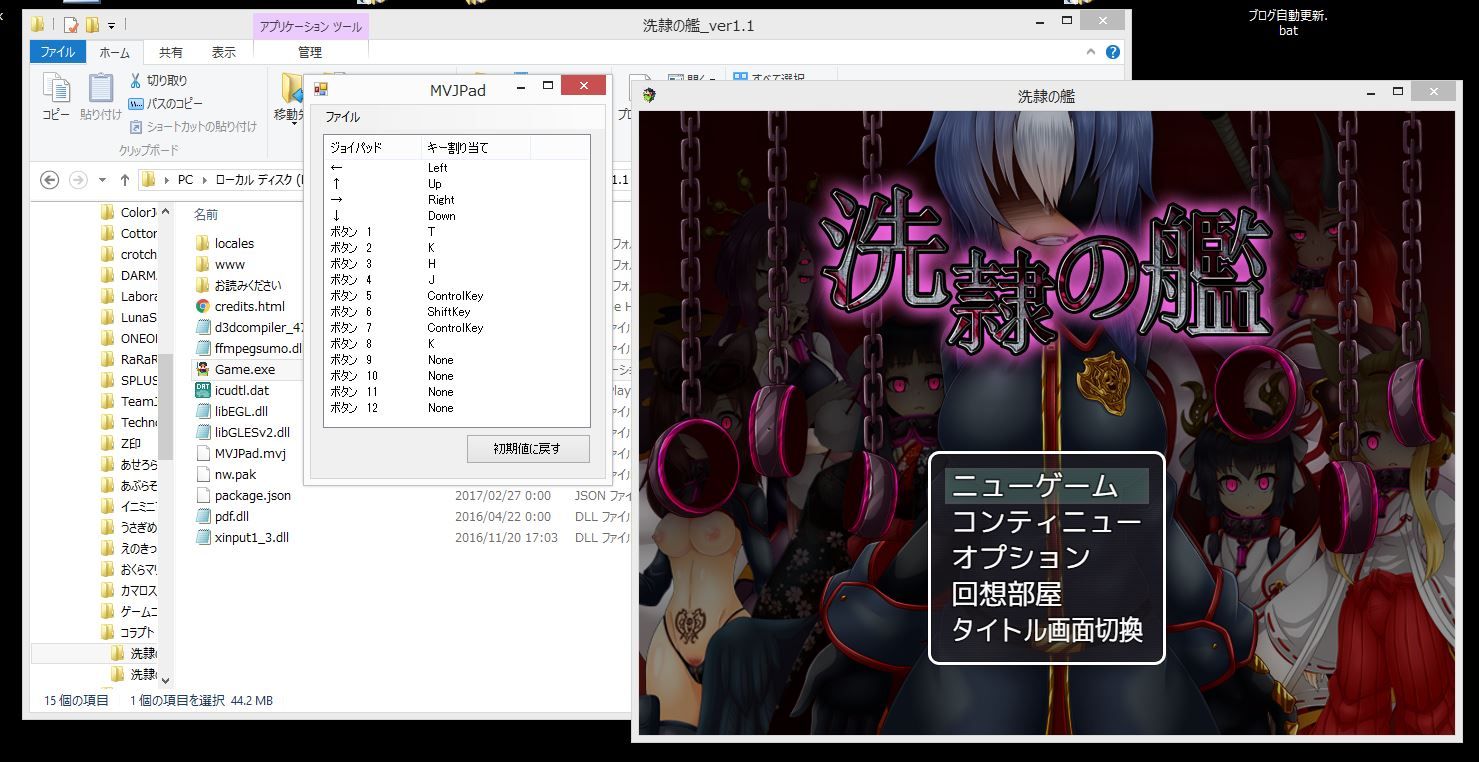Open the Explorer help question-mark icon
The height and width of the screenshot is (762, 1479).
(x=1113, y=52)
